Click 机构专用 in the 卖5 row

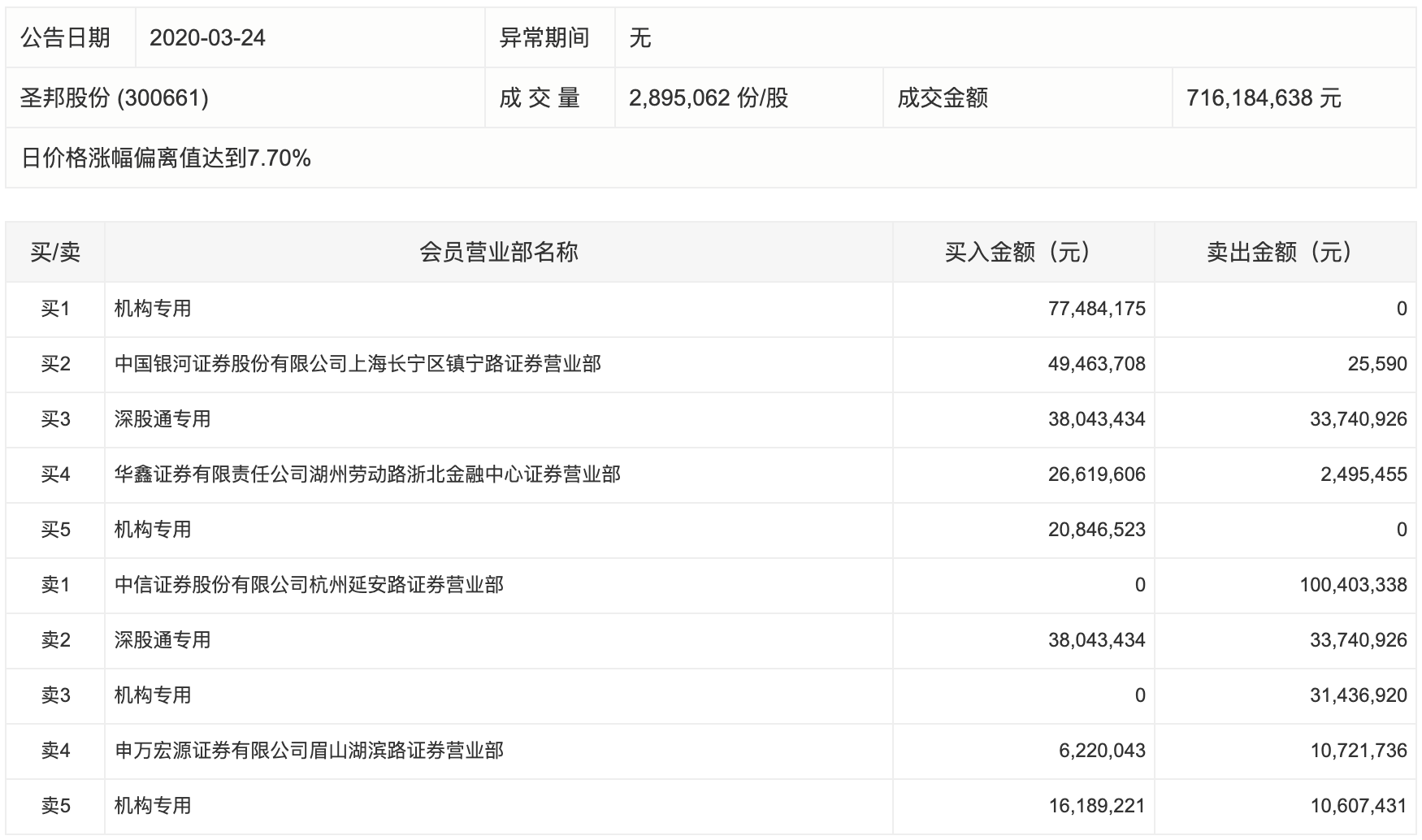(153, 806)
